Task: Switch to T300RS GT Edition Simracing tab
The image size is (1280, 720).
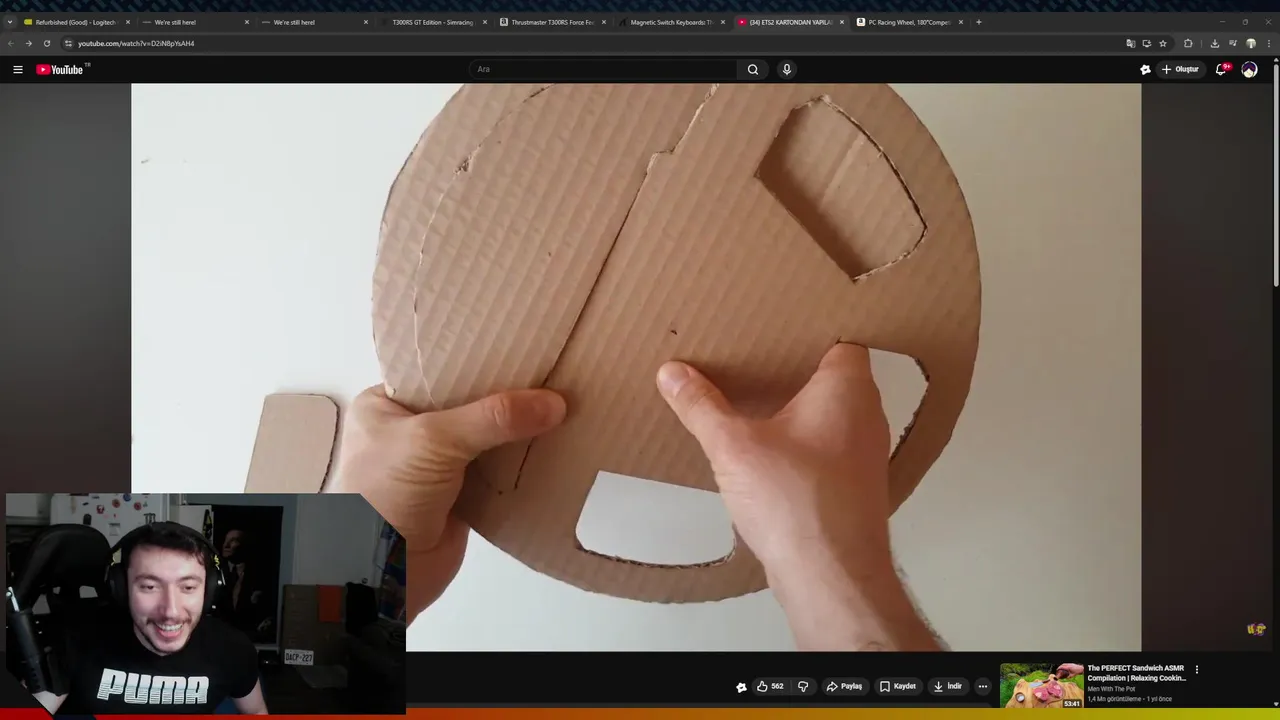Action: (433, 22)
